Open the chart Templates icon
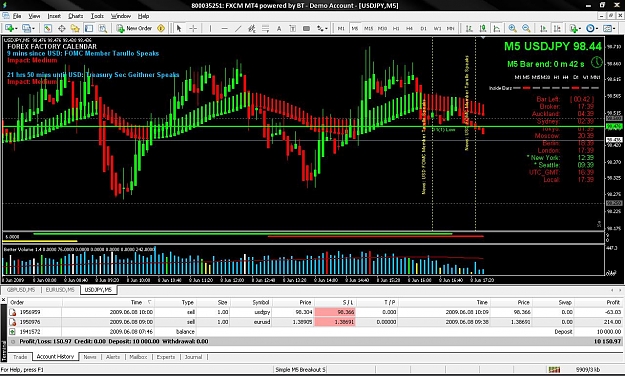The image size is (625, 376). point(607,28)
